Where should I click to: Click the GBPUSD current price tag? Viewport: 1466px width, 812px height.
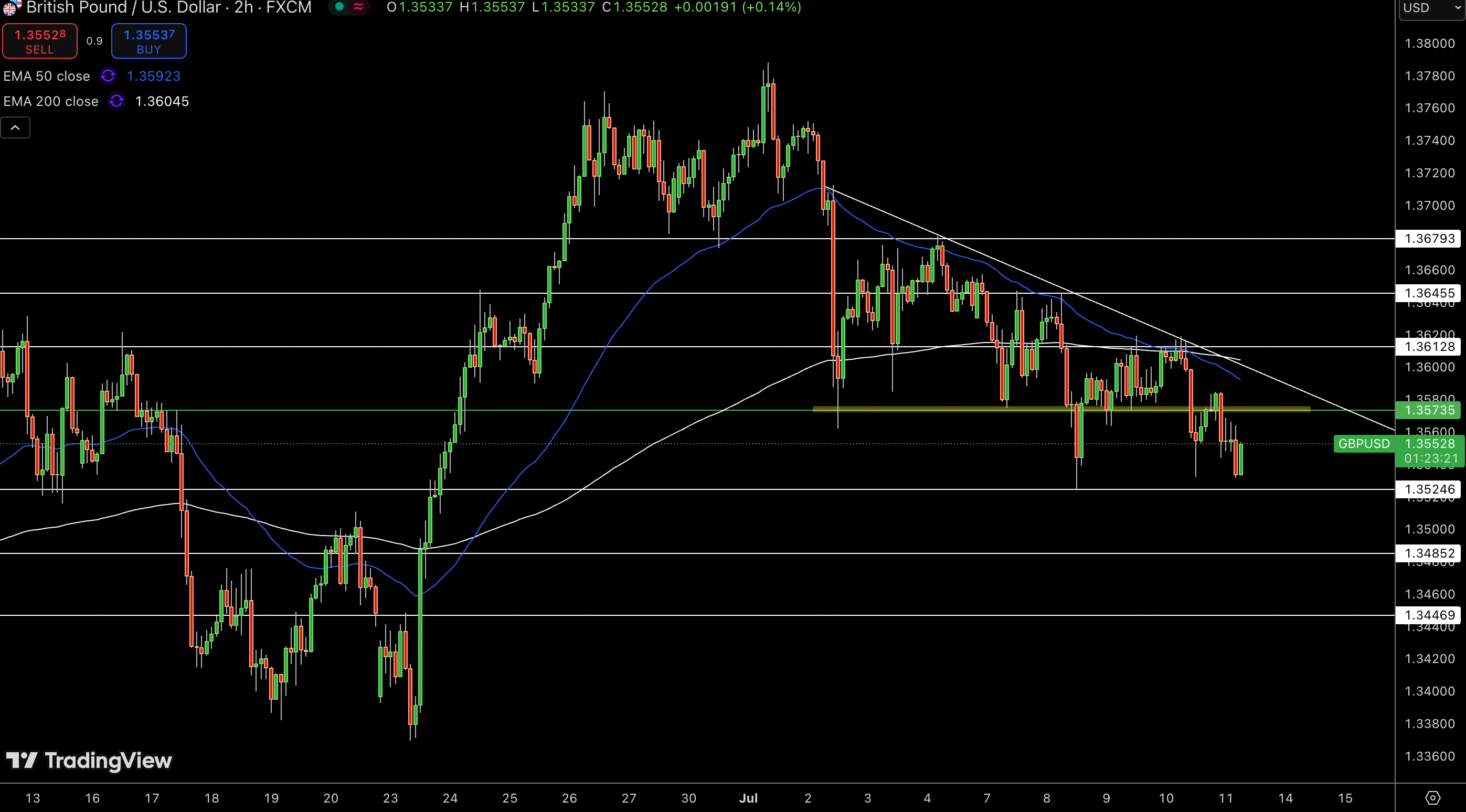tap(1364, 444)
